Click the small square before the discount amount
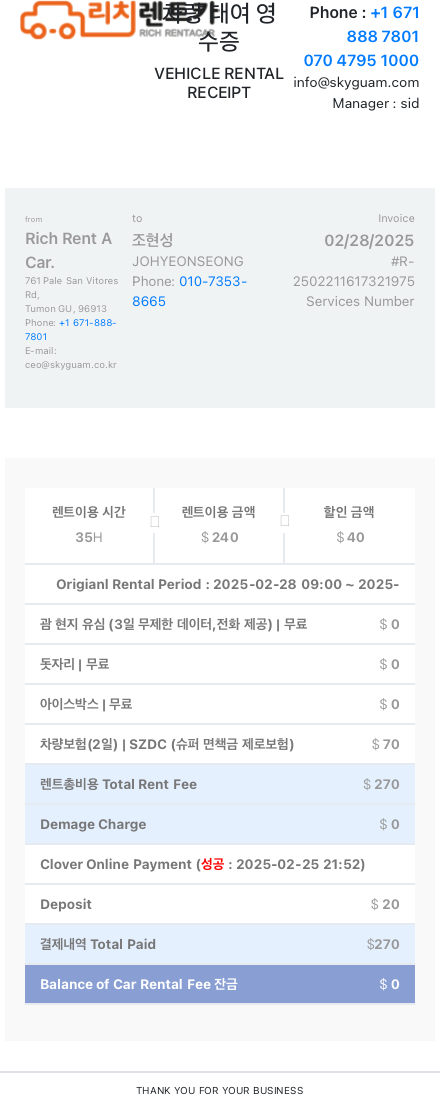Viewport: 440px width, 1098px height. 284,520
